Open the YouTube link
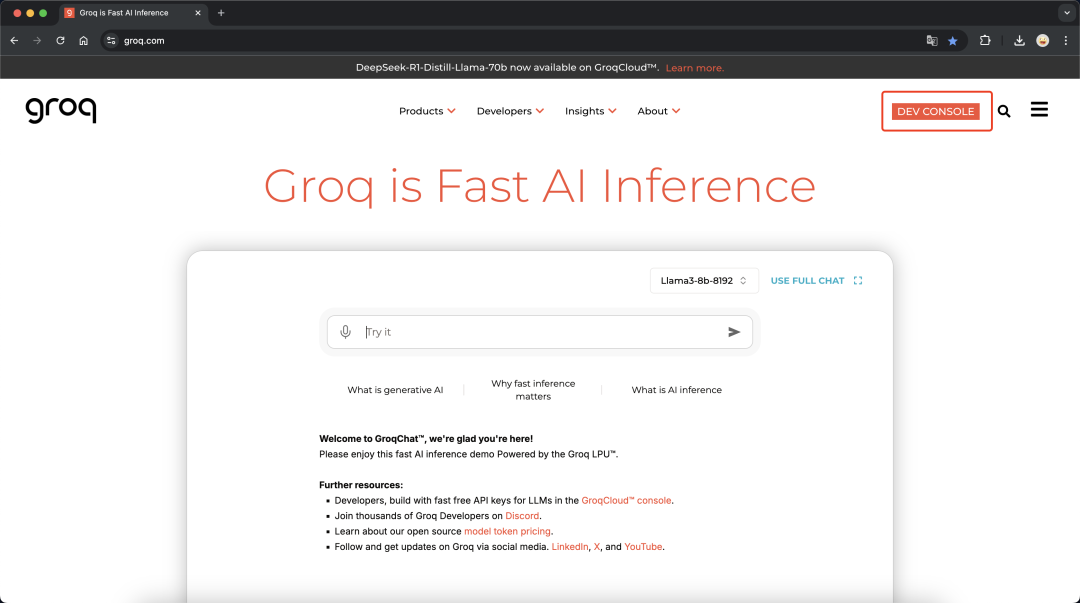Screen dimensions: 1080x603 point(643,546)
